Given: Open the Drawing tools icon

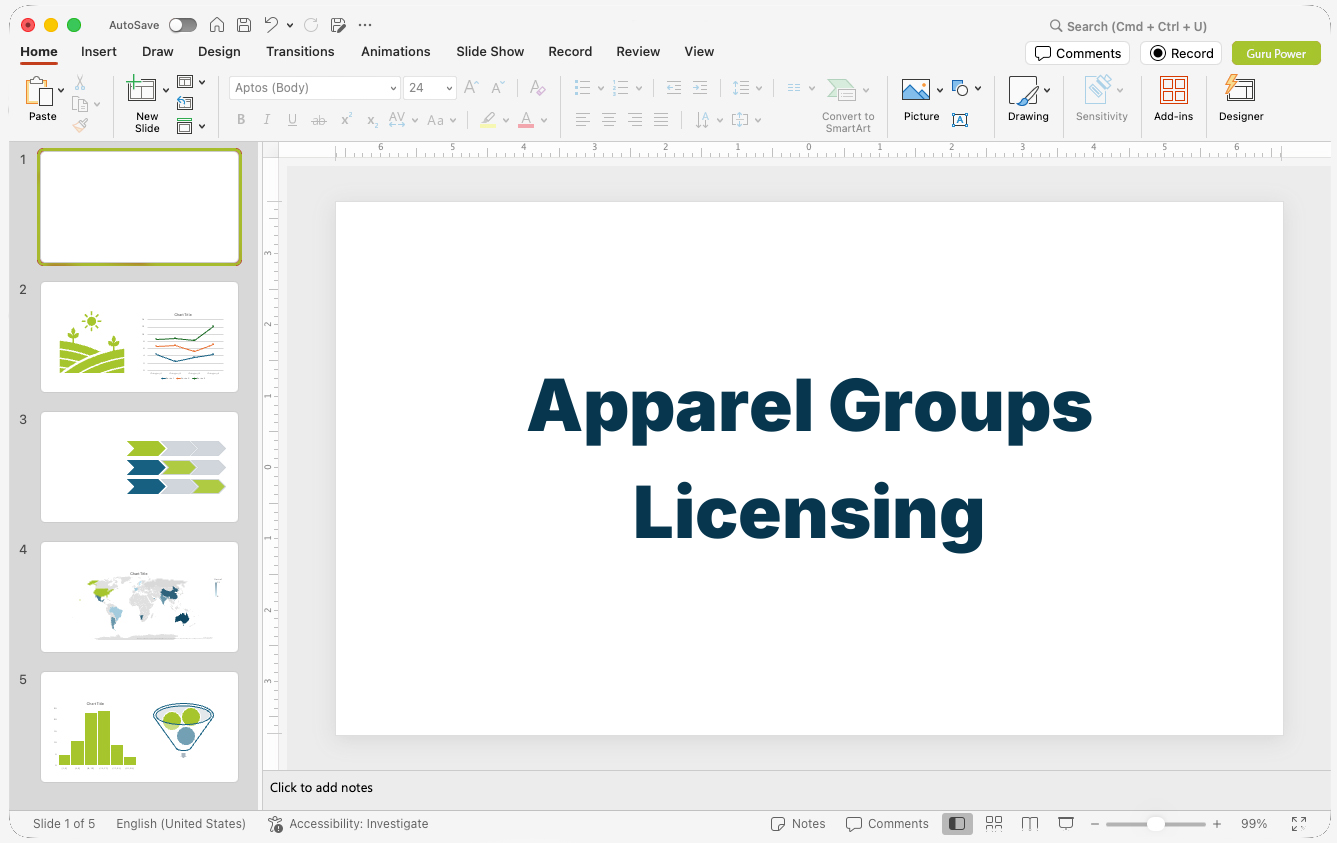Looking at the screenshot, I should 1023,91.
